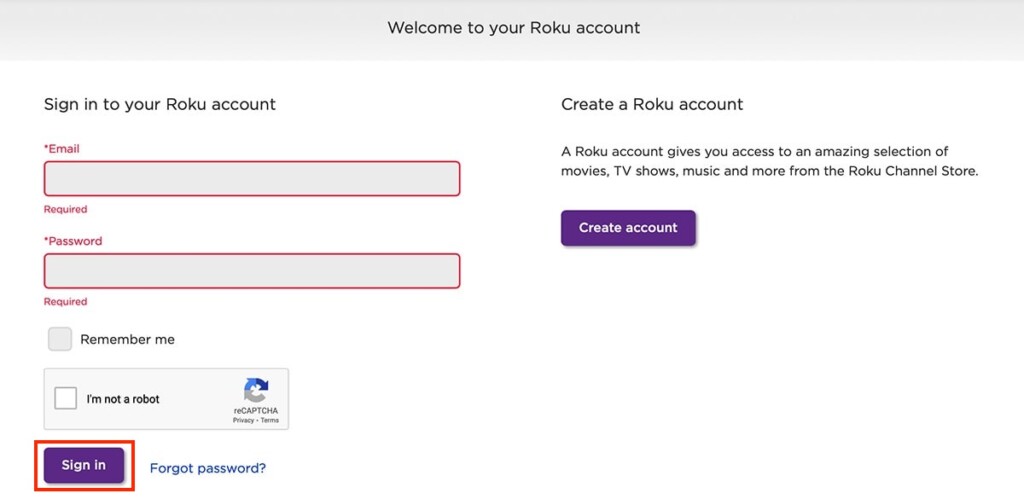Click the *Password field label
The image size is (1024, 499).
(x=73, y=241)
